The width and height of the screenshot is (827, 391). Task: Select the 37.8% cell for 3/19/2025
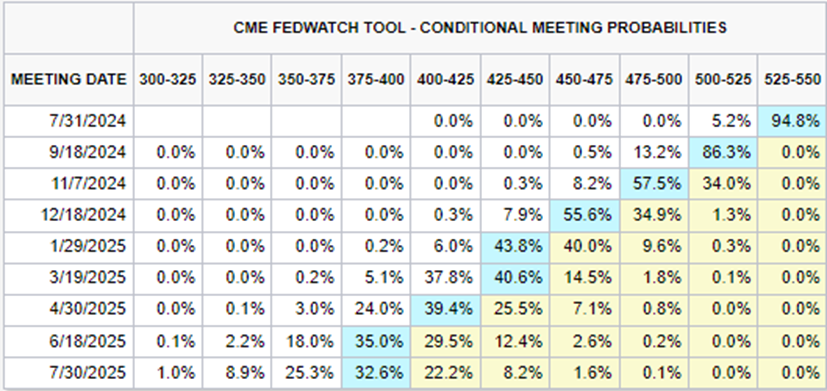click(x=446, y=277)
